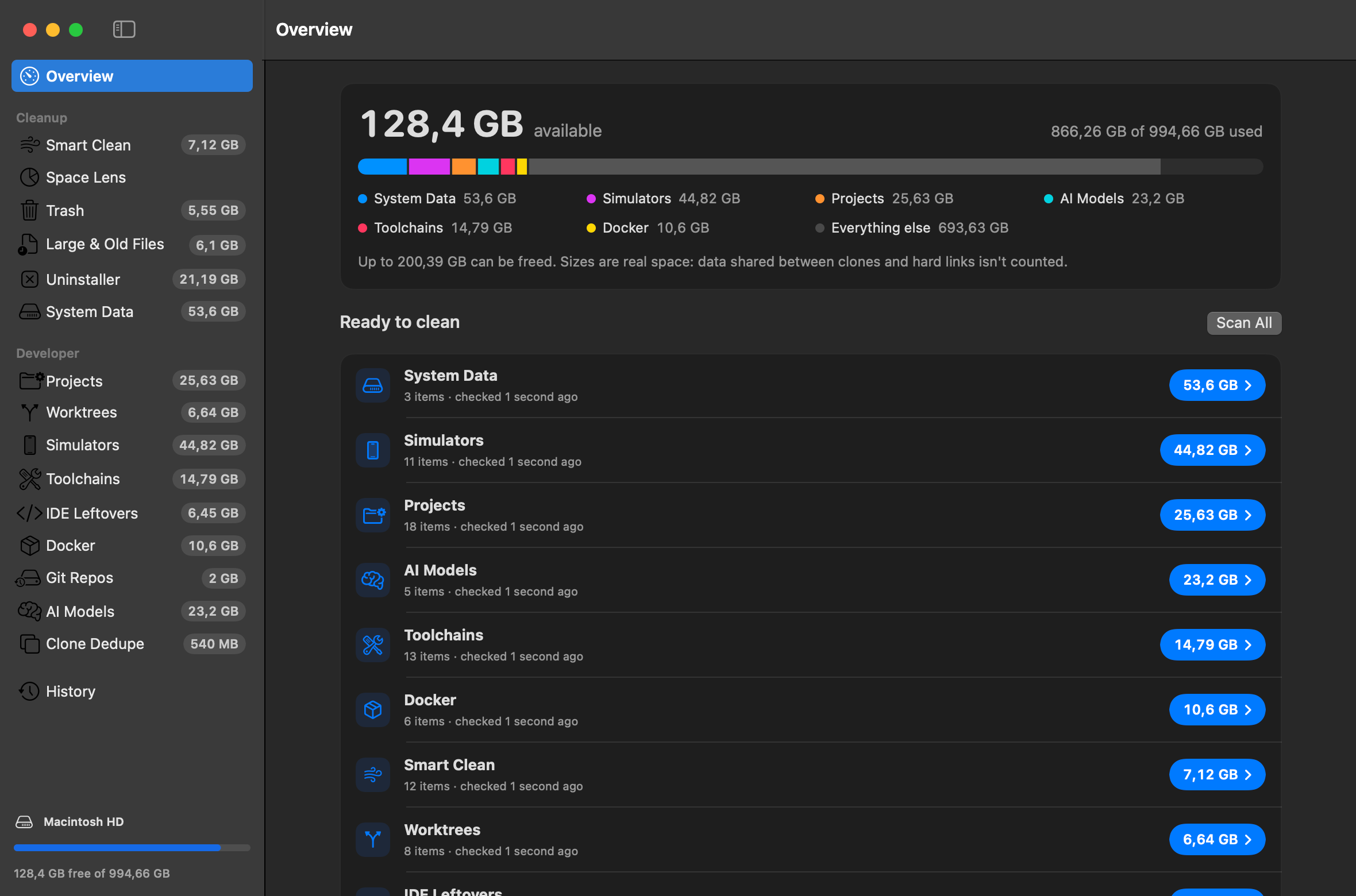1356x896 pixels.
Task: Click the Uninstaller x-box icon
Action: point(29,280)
